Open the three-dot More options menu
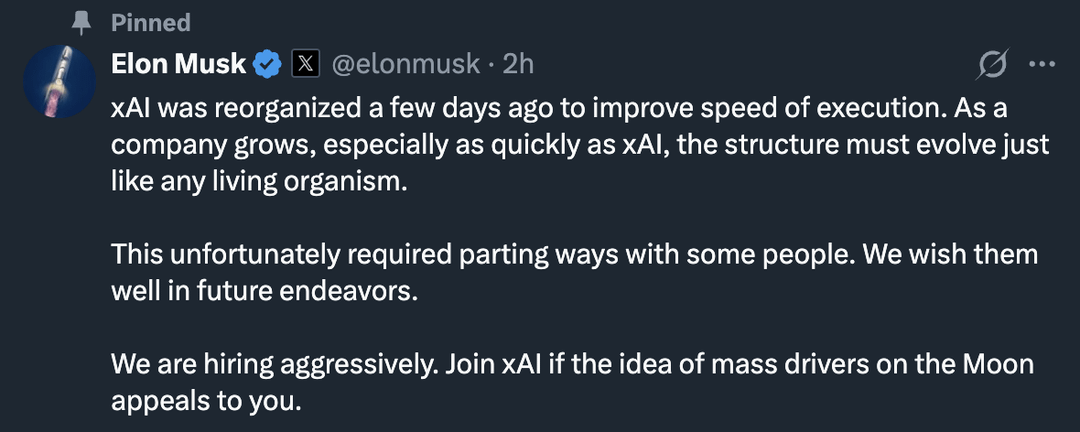 pyautogui.click(x=1042, y=65)
